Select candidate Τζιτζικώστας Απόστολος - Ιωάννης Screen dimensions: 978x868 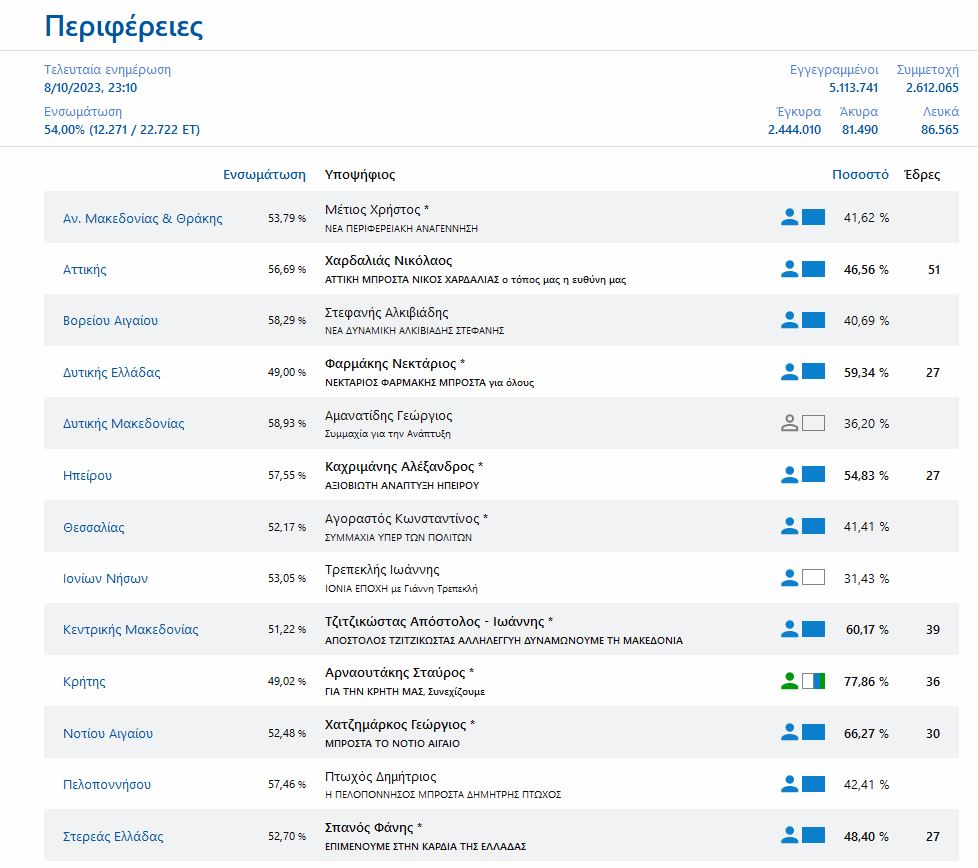pyautogui.click(x=439, y=621)
